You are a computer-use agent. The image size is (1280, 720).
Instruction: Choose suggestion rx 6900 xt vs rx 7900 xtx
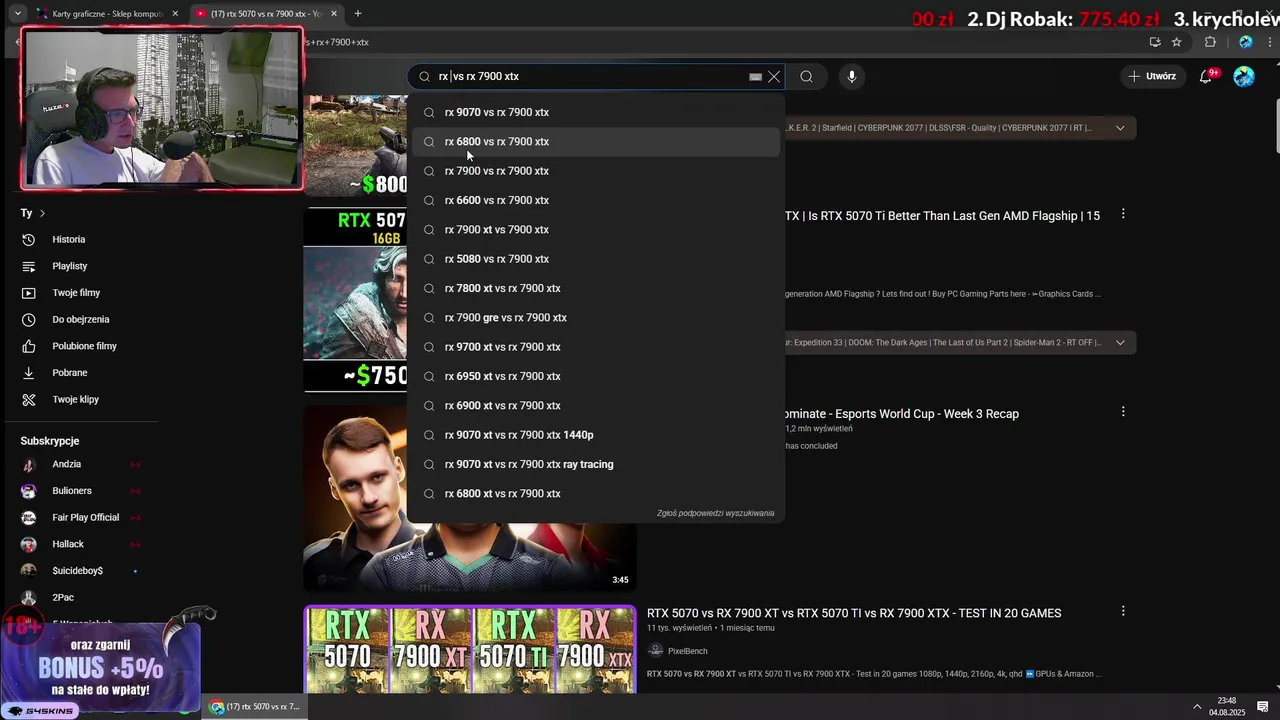point(595,405)
